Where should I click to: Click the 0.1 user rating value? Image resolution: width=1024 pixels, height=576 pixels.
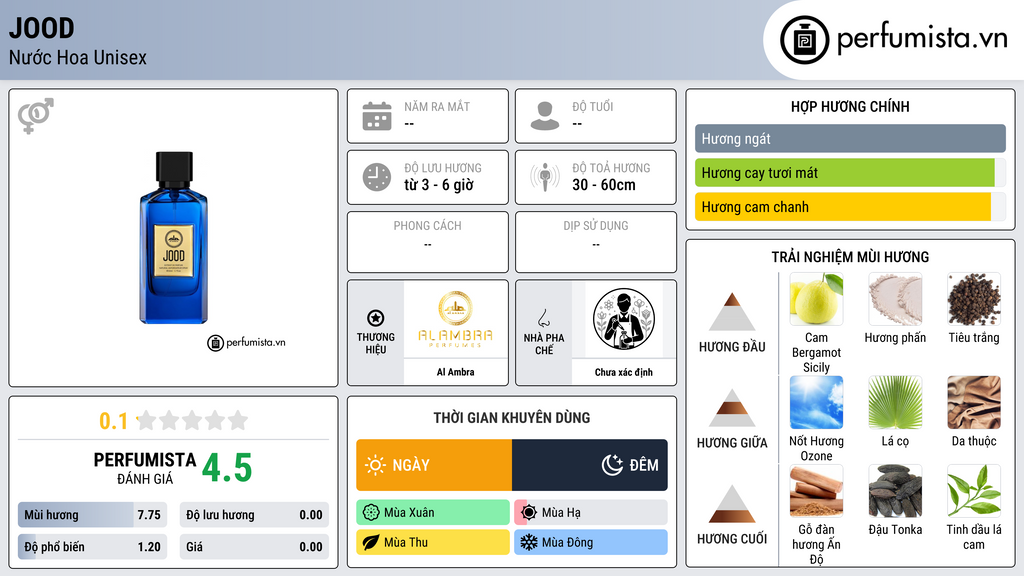[114, 421]
